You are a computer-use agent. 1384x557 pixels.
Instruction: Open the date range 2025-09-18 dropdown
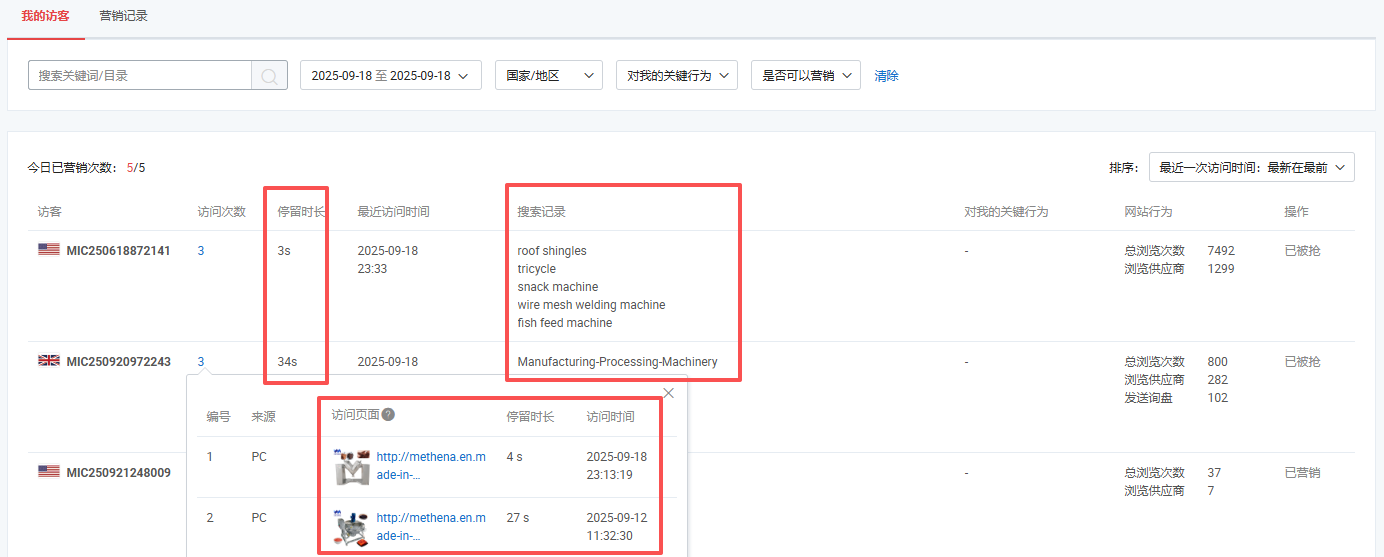pyautogui.click(x=390, y=76)
